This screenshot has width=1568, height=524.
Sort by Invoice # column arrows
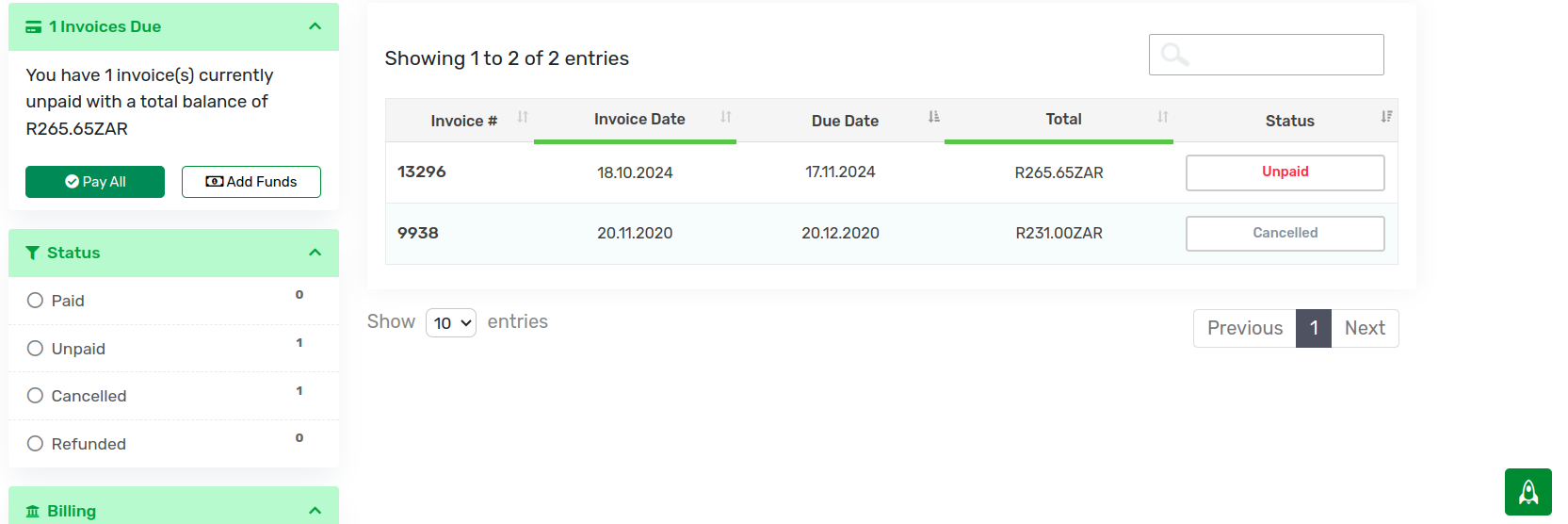tap(523, 117)
